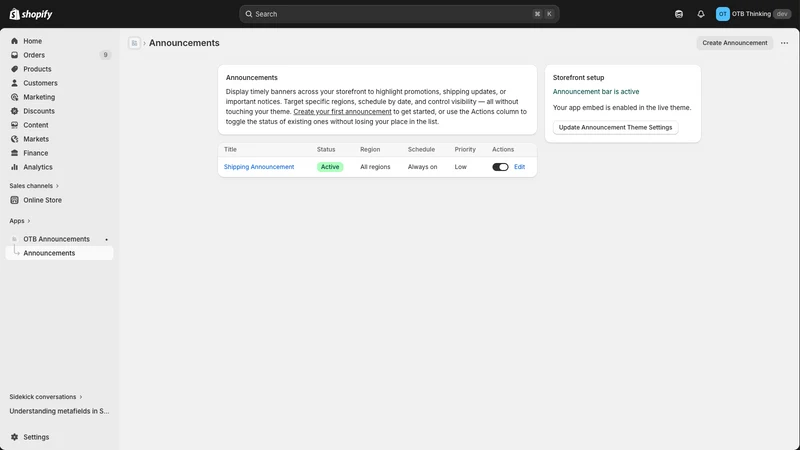800x450 pixels.
Task: Open the OTB Thinking store menu
Action: 753,14
